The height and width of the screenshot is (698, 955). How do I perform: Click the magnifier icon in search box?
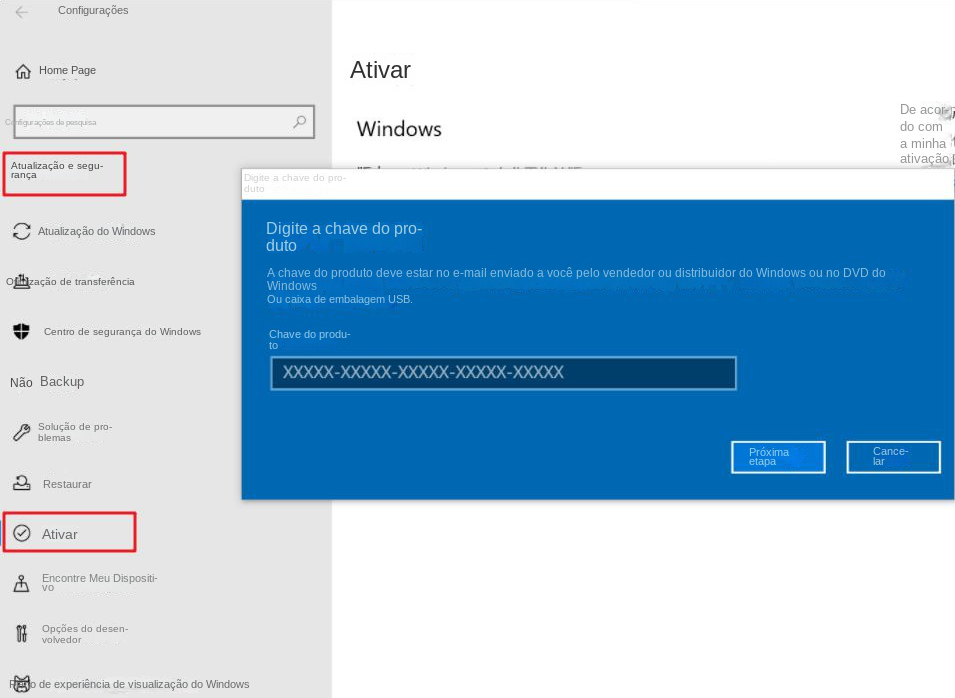coord(299,122)
